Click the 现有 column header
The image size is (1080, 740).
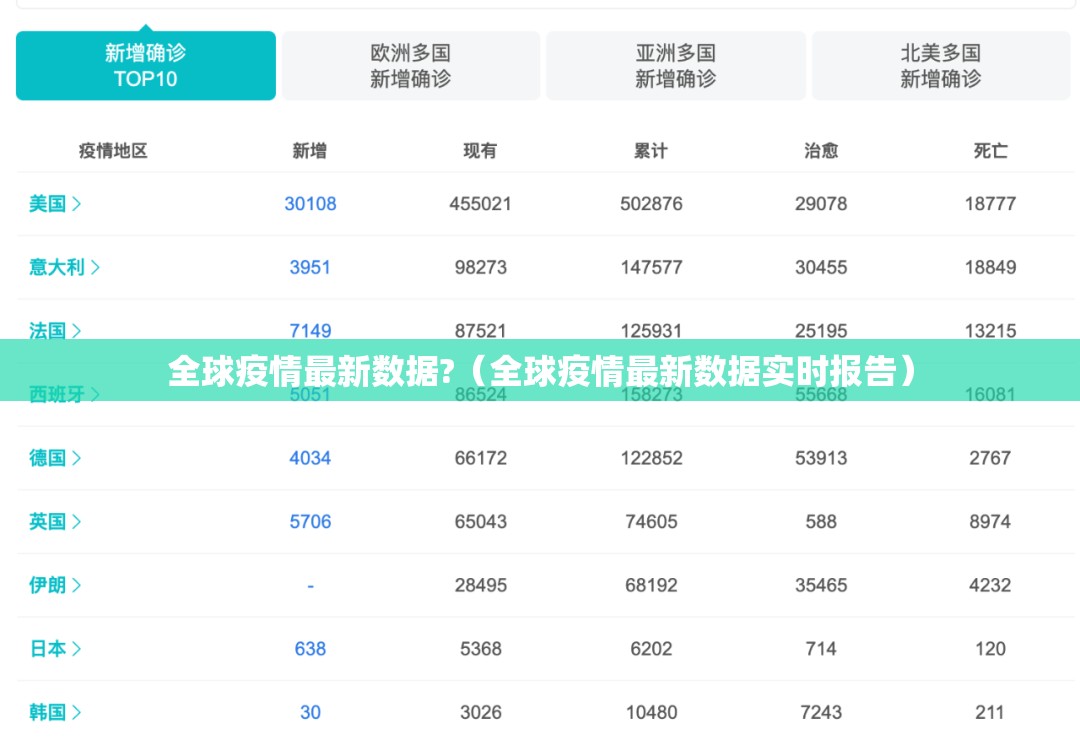[x=480, y=151]
